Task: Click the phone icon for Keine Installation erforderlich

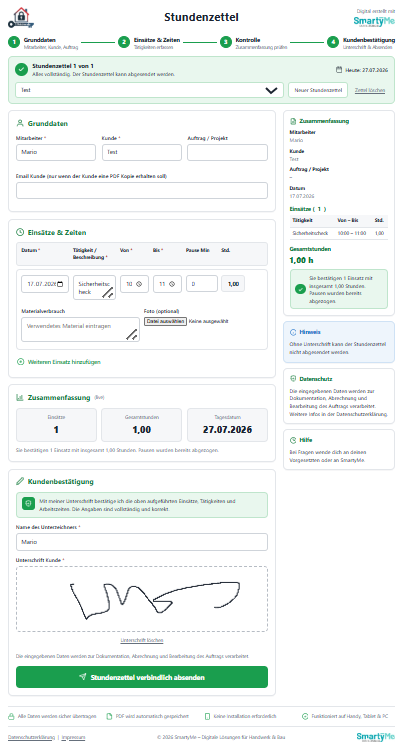Action: click(x=207, y=717)
